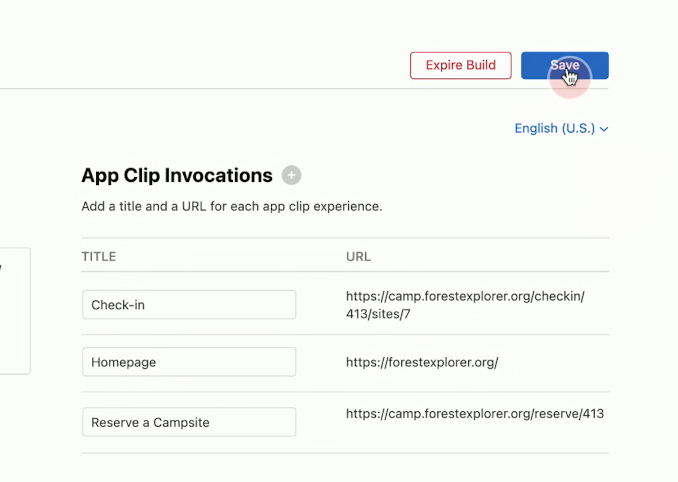Focus the Reserve a Campsite title field

pos(189,422)
